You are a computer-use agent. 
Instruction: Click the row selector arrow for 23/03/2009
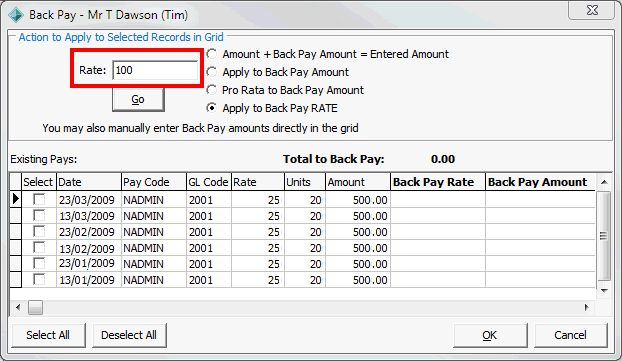tap(15, 199)
